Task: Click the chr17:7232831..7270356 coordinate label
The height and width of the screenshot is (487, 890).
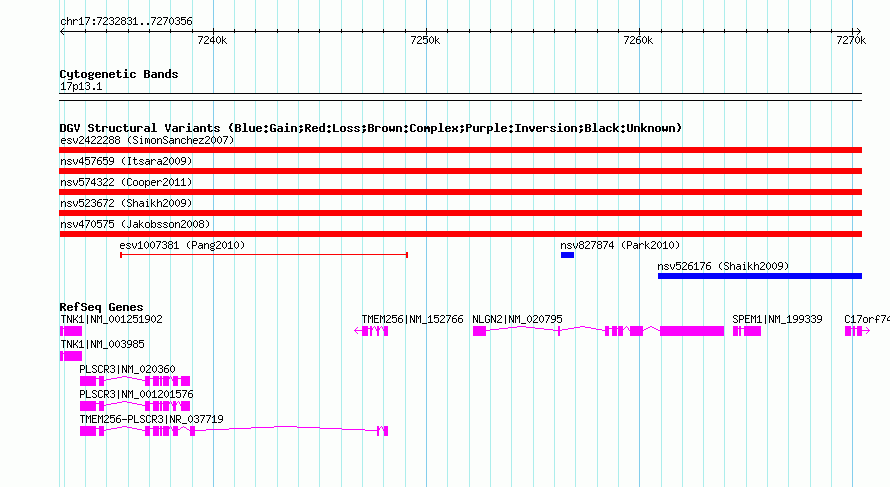Action: click(x=126, y=21)
